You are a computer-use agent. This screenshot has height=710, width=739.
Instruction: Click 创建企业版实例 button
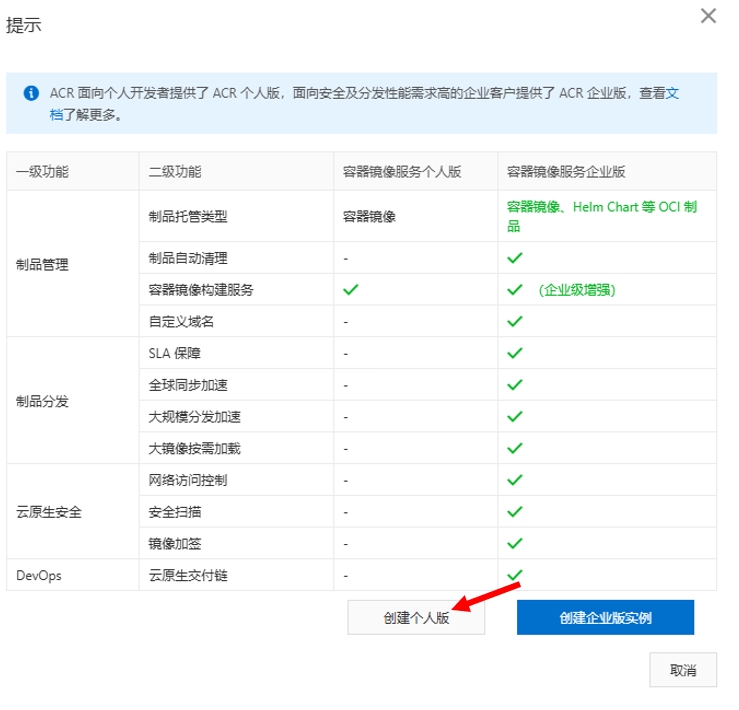click(606, 618)
